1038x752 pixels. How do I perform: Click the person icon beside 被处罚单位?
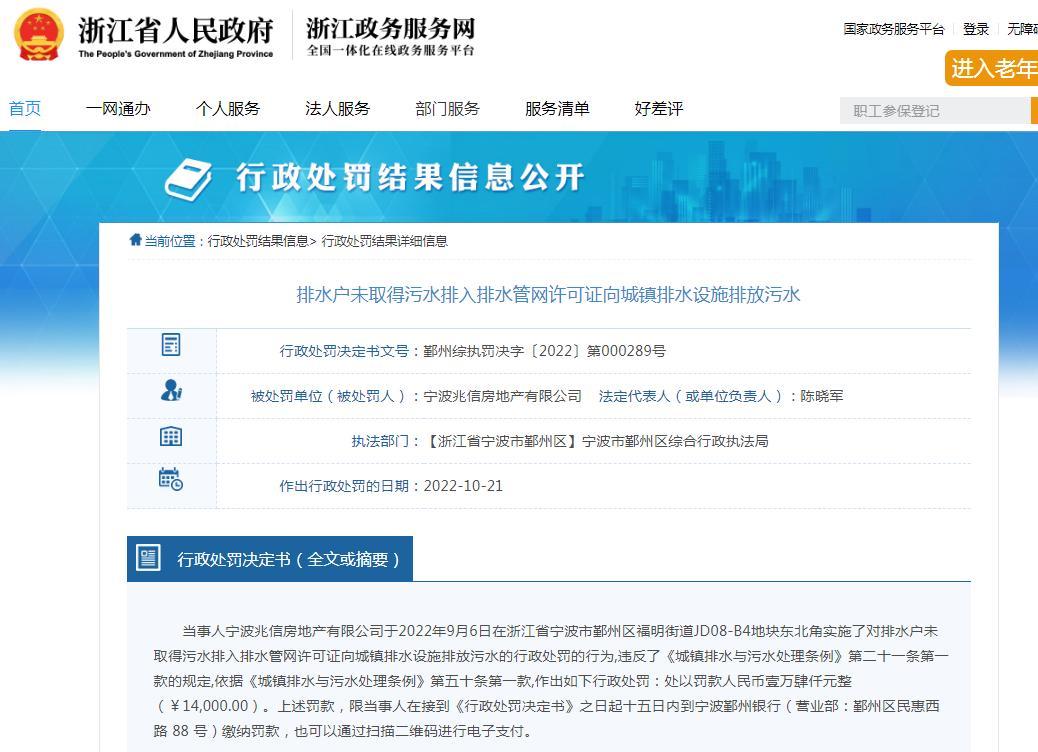(171, 390)
